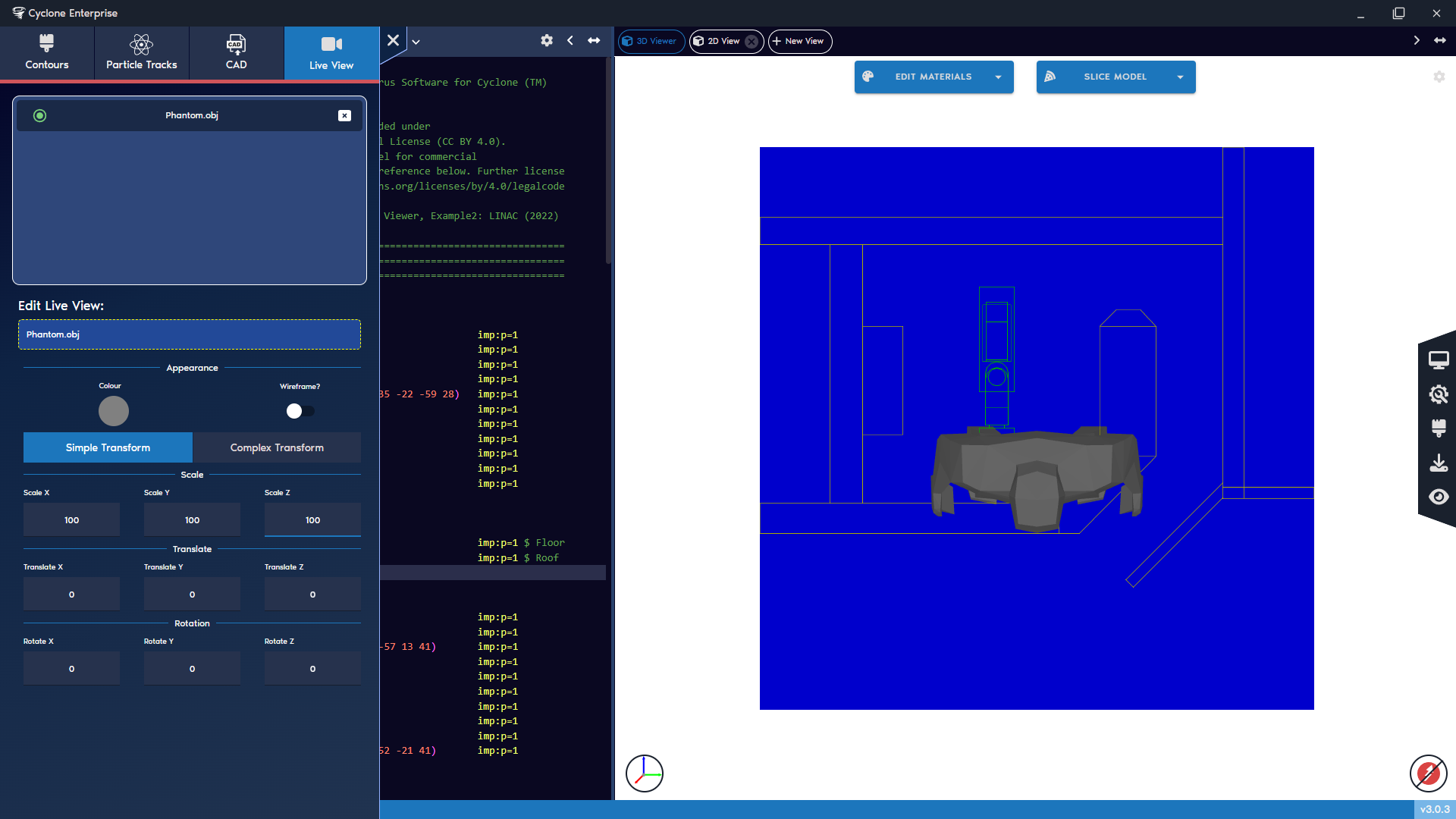This screenshot has width=1456, height=819.
Task: Switch to the 3D Viewer tab
Action: pos(651,42)
